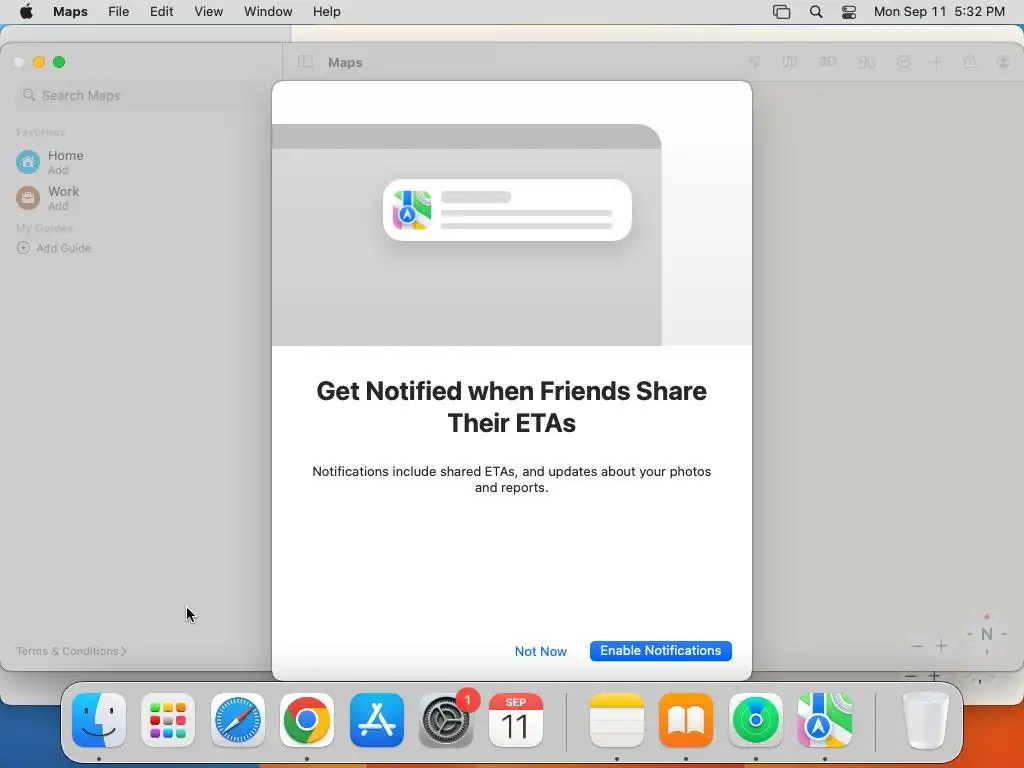
Task: Open map mode picker in toolbar
Action: [790, 62]
